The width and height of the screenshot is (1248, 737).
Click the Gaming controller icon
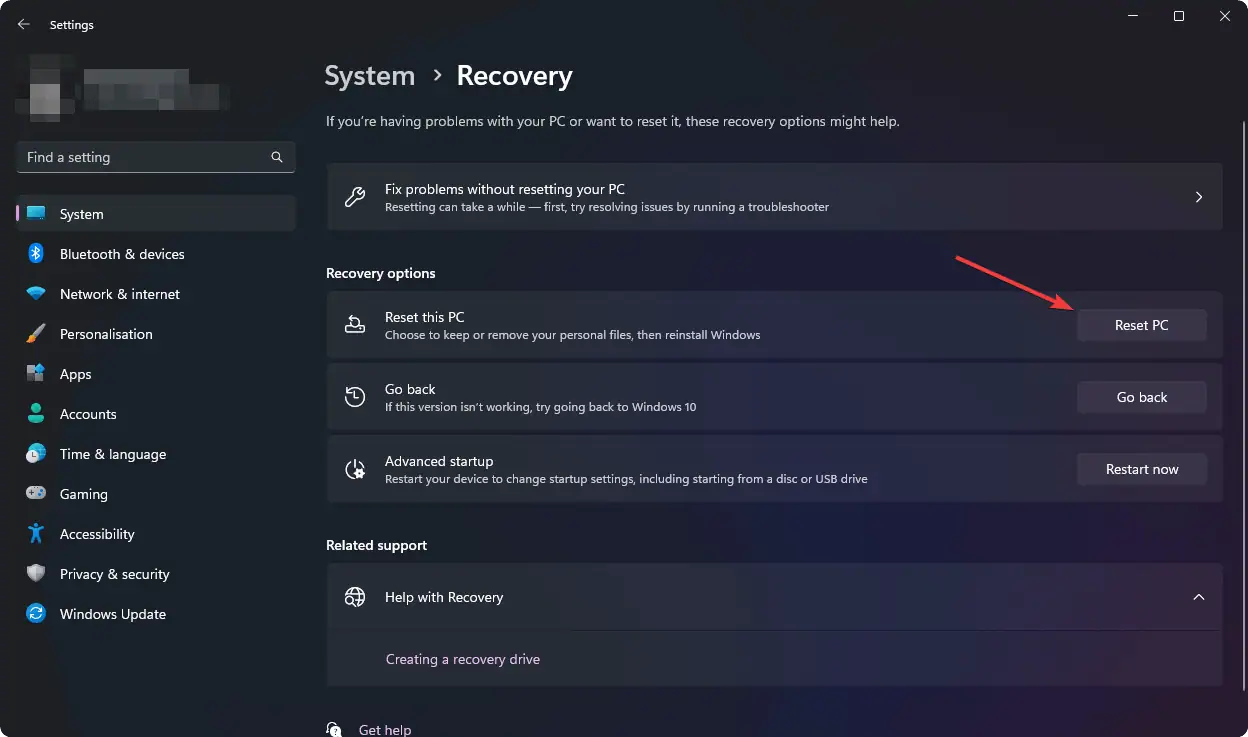[x=36, y=494]
